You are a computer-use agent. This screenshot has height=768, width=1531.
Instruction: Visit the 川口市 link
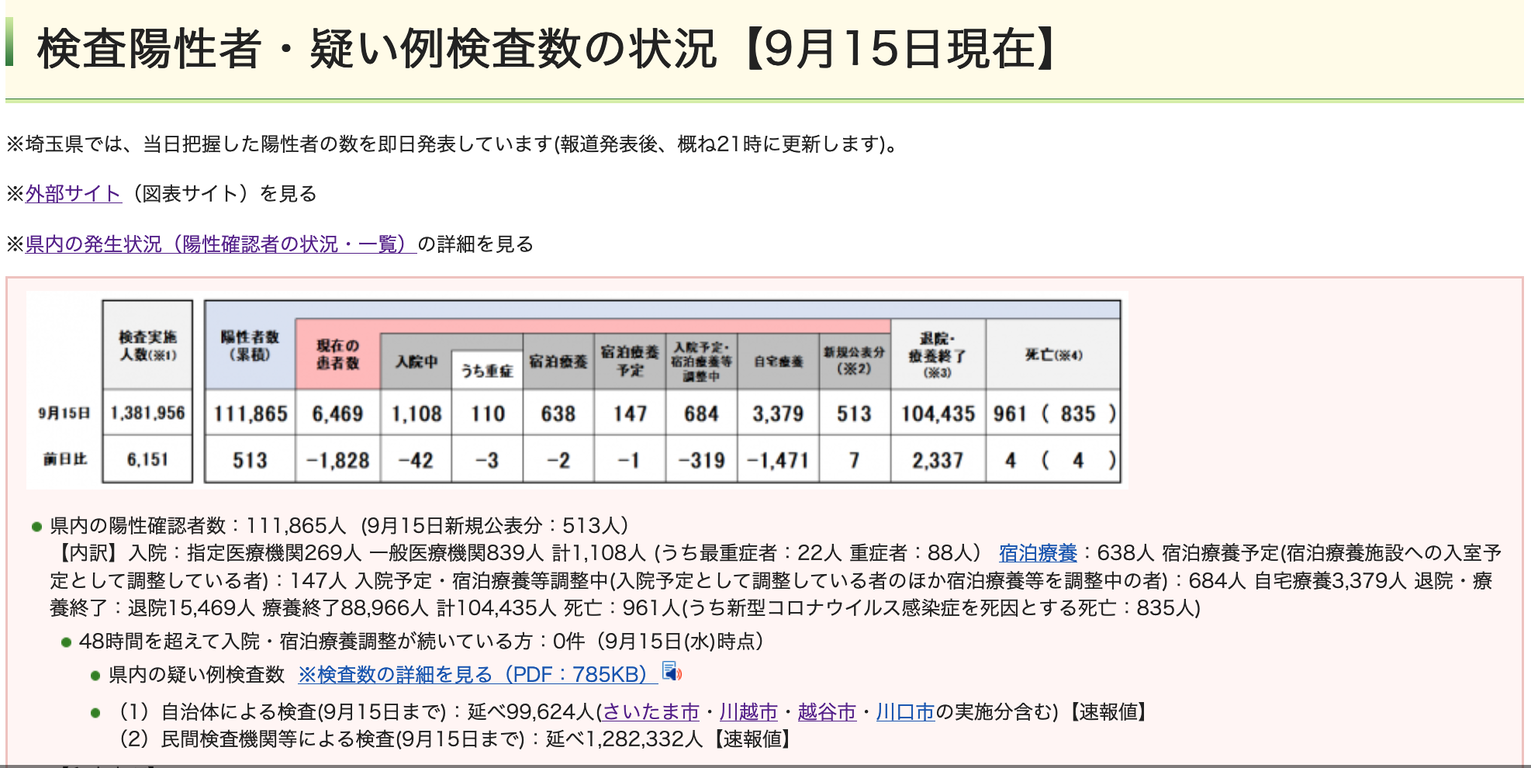pyautogui.click(x=905, y=712)
